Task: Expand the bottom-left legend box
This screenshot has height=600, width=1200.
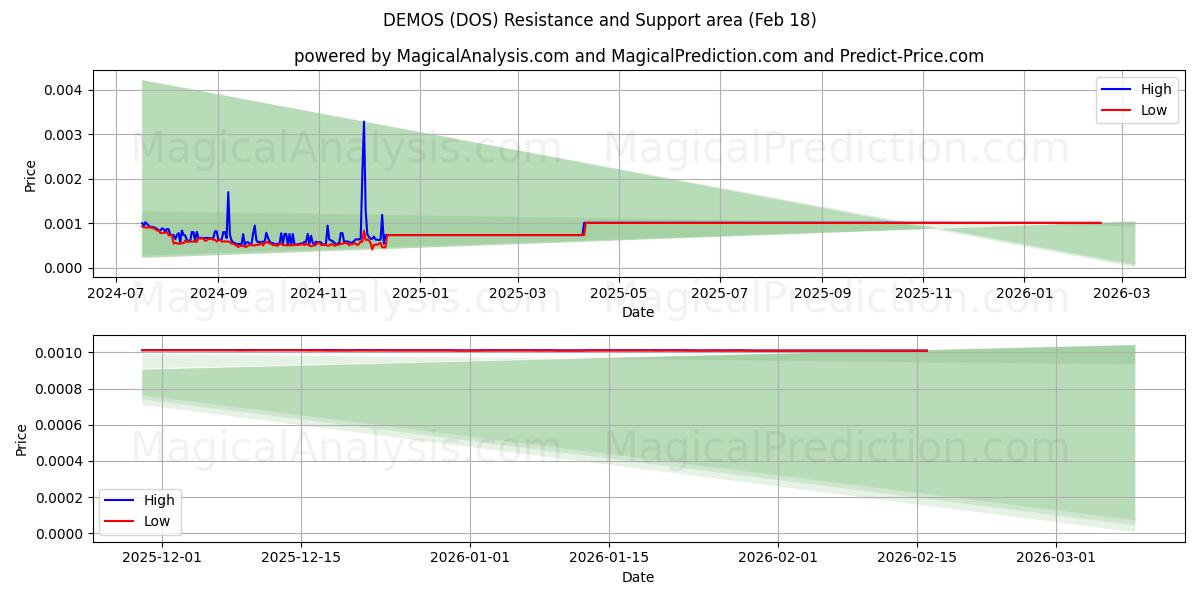Action: pyautogui.click(x=140, y=510)
